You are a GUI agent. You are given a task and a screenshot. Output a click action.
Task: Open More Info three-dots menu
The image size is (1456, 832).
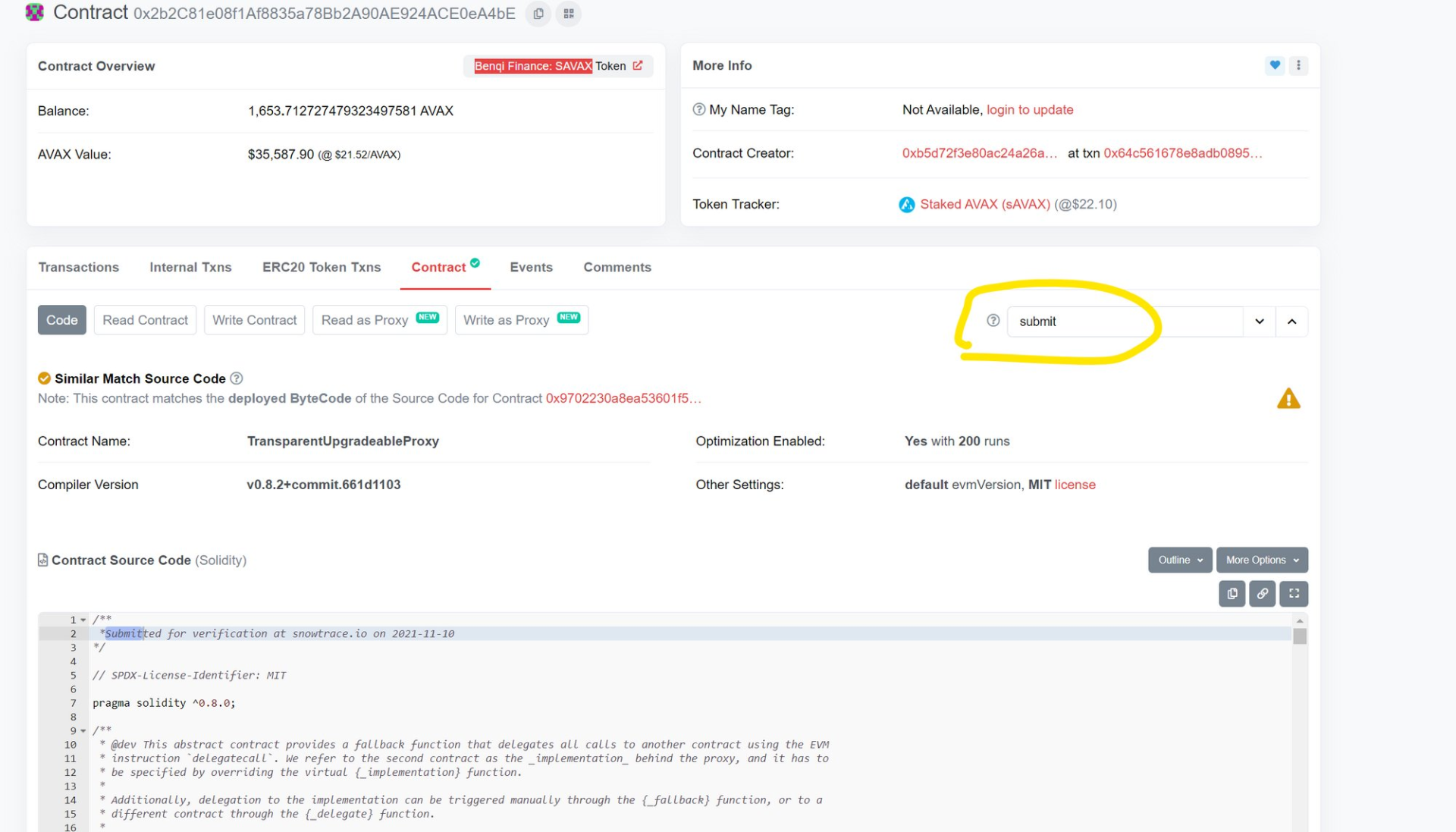pos(1298,65)
